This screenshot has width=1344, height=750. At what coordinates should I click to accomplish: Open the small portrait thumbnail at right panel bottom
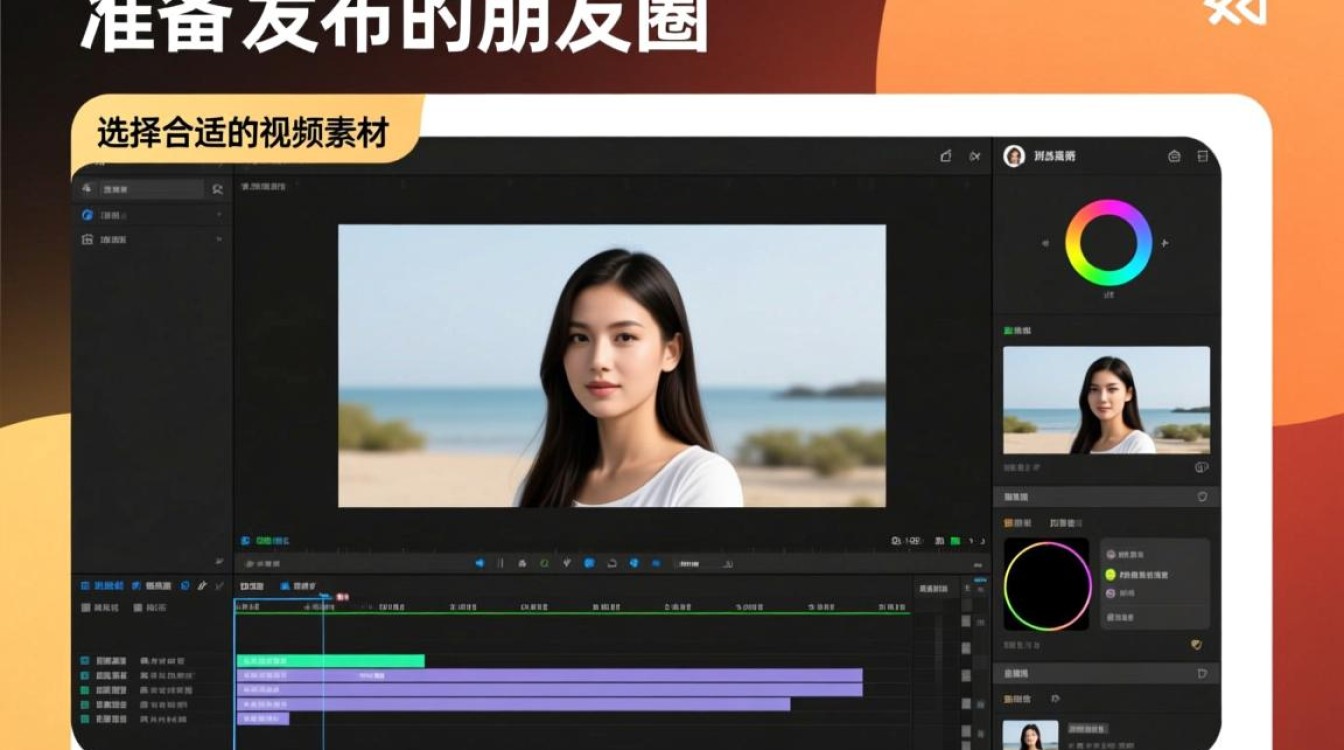[1030, 735]
